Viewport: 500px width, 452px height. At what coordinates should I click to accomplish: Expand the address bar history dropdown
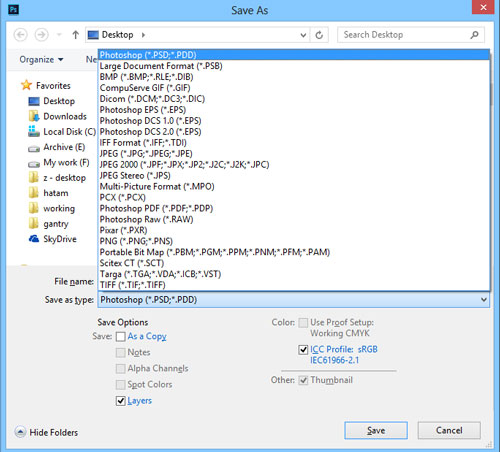pos(303,35)
